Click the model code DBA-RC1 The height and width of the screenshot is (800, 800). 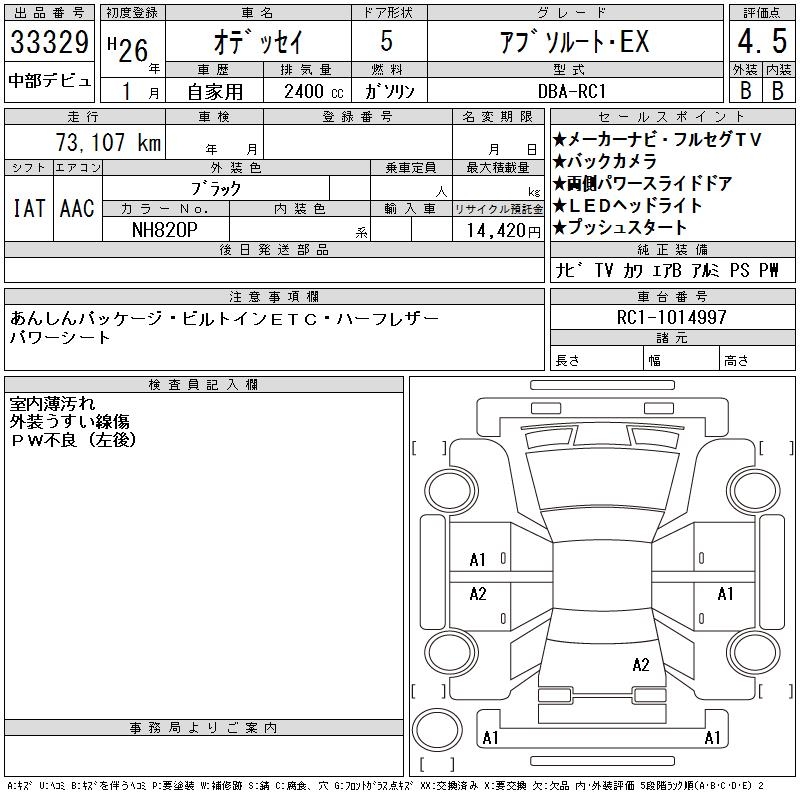572,91
